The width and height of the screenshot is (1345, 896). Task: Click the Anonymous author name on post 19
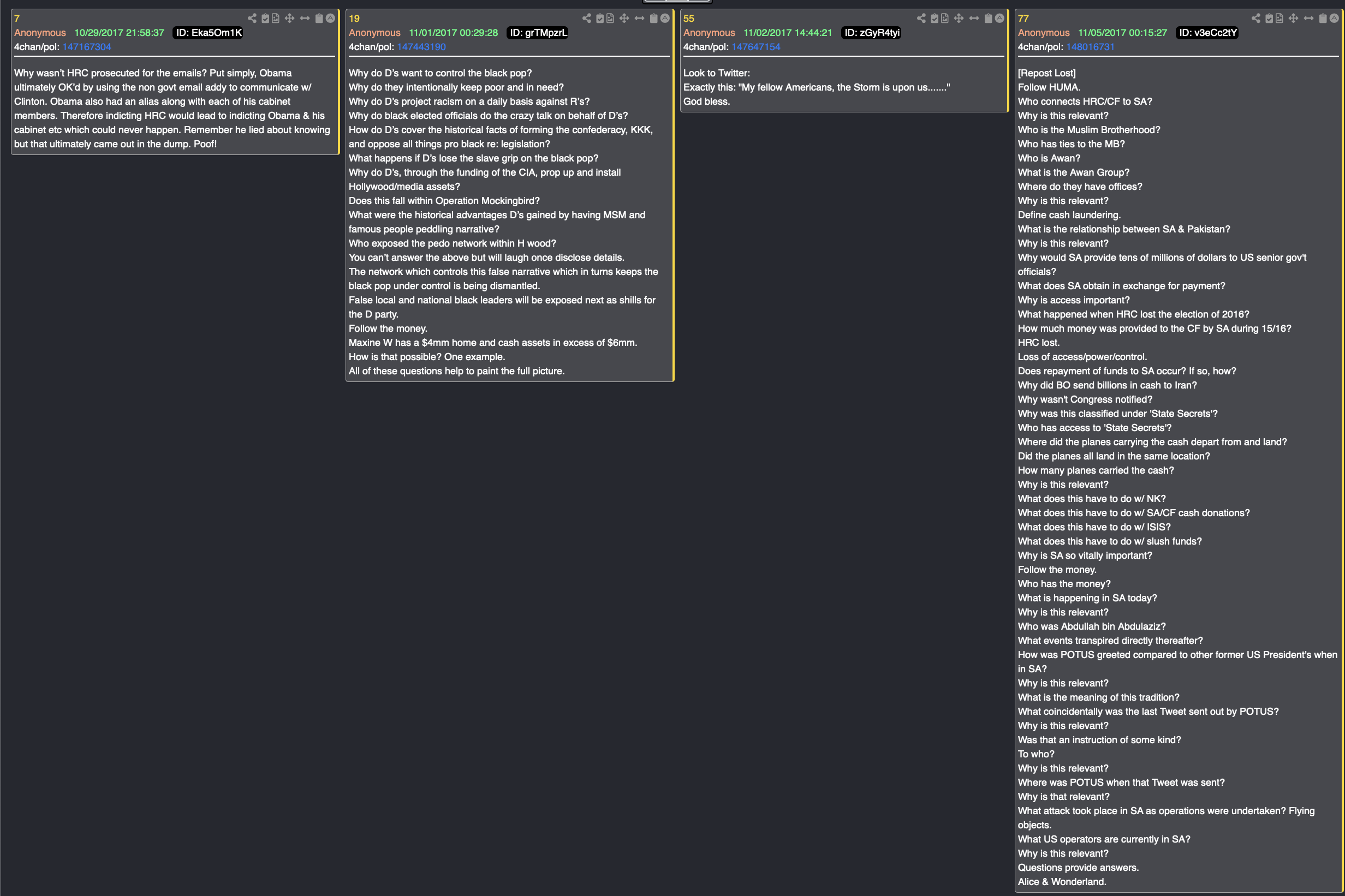374,33
